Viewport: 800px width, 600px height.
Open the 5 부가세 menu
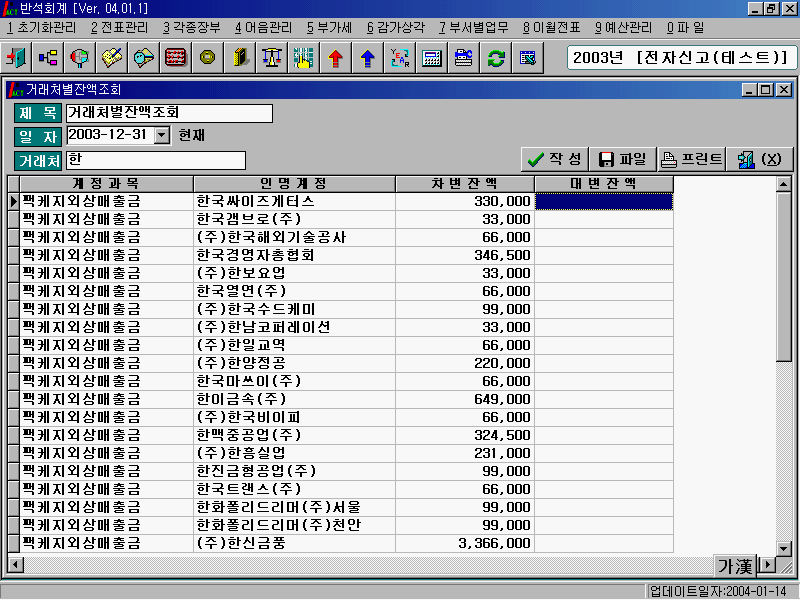click(x=329, y=28)
